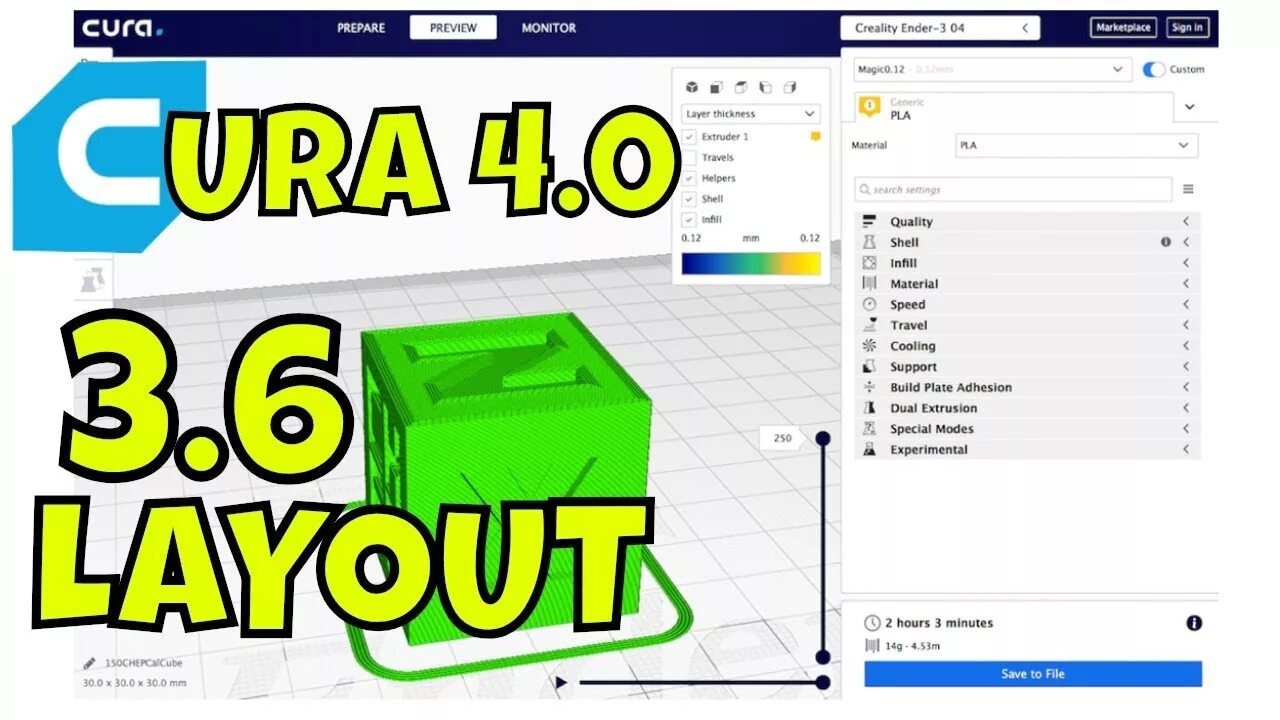This screenshot has height=720, width=1280.
Task: Click the Build Plate Adhesion icon
Action: (x=869, y=387)
